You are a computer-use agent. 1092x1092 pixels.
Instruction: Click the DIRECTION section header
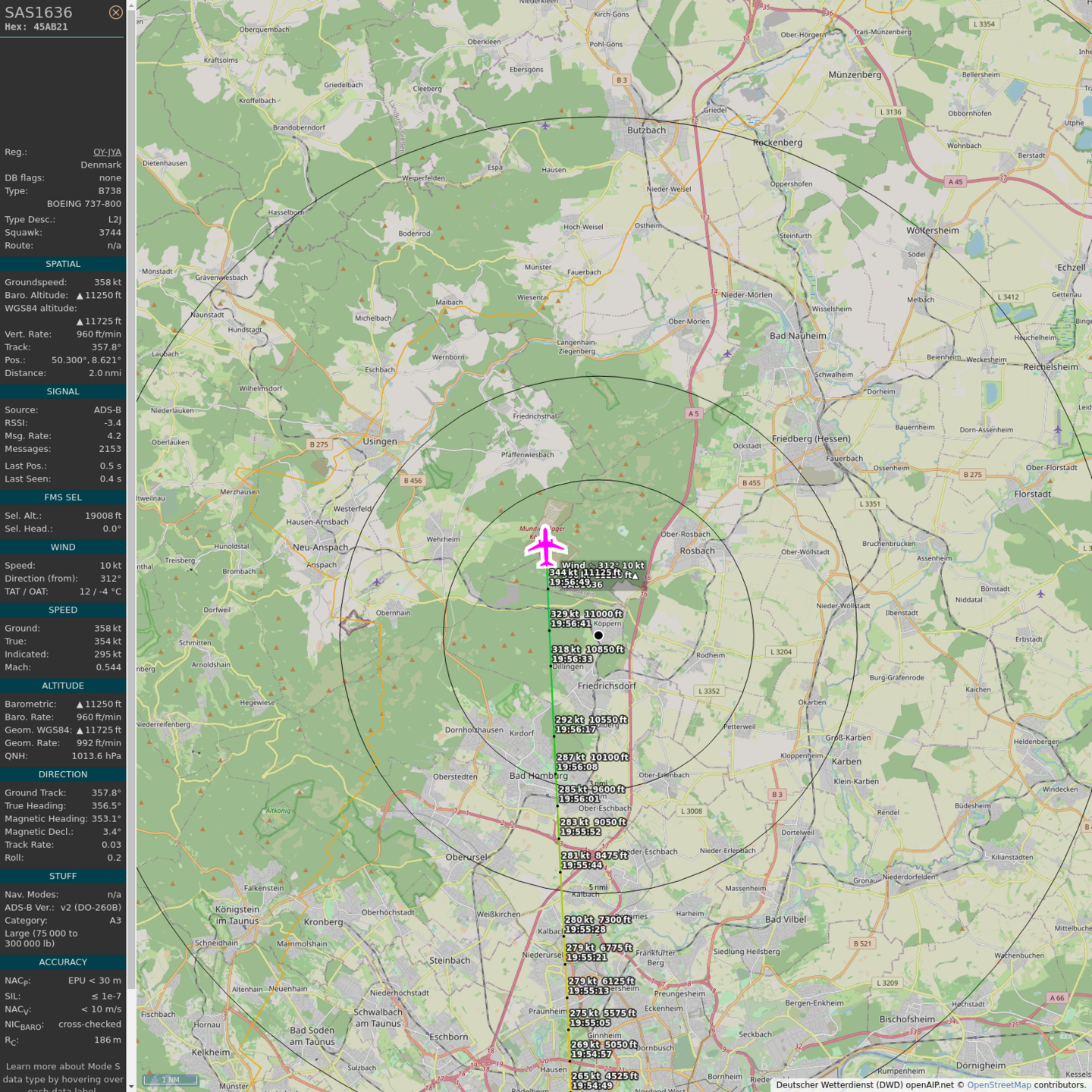63,774
